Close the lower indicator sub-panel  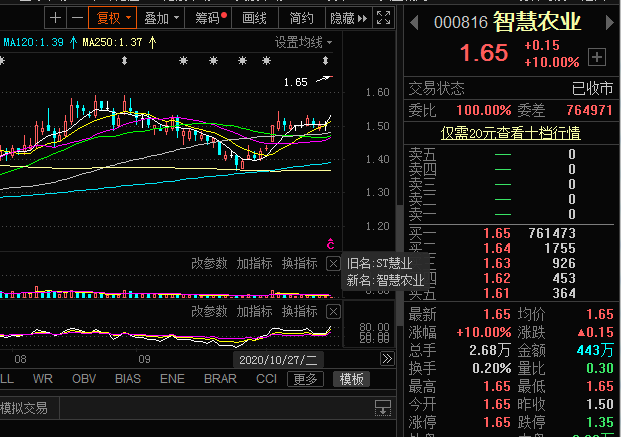point(333,312)
